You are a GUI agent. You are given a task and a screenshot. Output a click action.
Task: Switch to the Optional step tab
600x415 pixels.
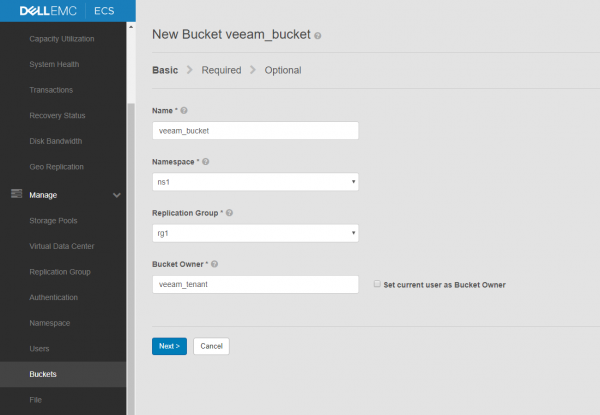tap(283, 70)
